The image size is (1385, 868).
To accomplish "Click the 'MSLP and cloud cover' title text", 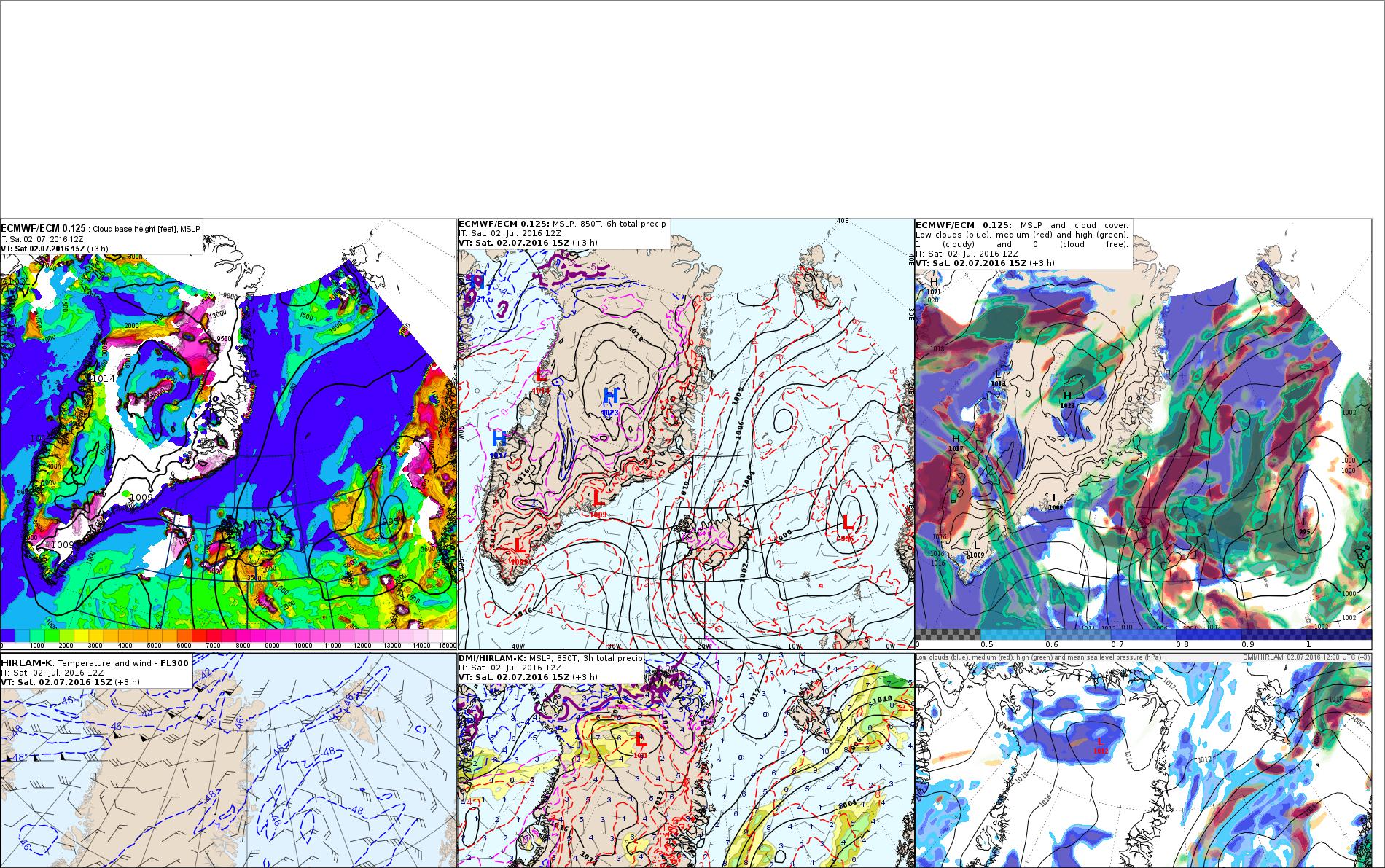I will pyautogui.click(x=1074, y=225).
